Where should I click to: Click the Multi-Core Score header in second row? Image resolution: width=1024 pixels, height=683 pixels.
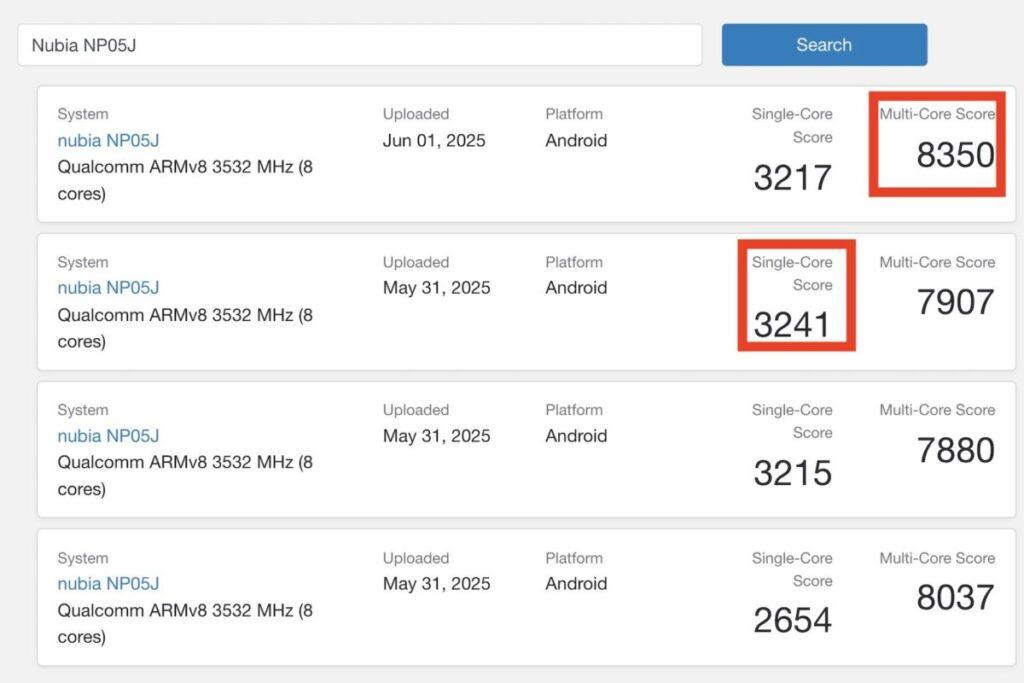point(936,262)
